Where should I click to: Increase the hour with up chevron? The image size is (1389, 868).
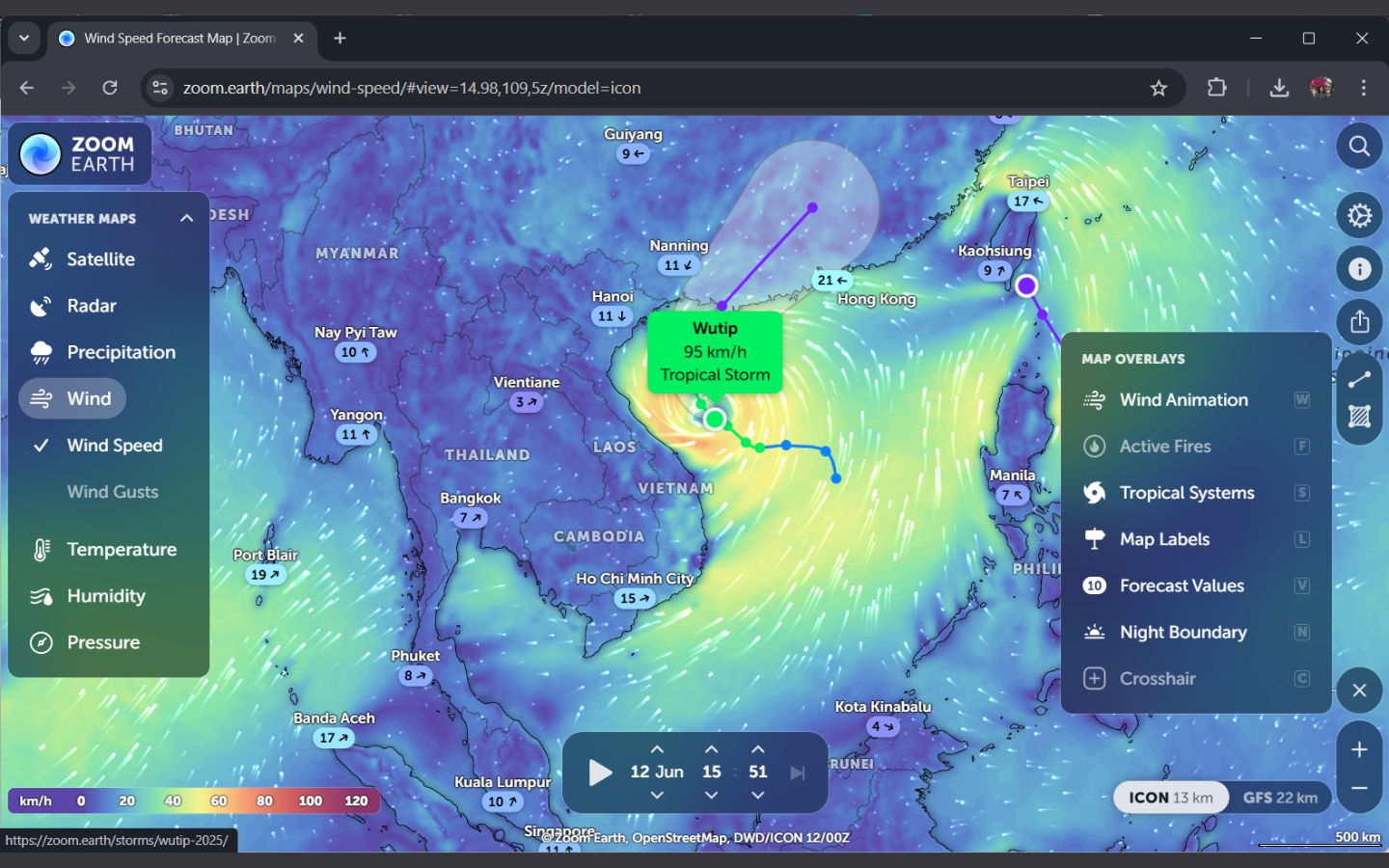click(x=711, y=749)
